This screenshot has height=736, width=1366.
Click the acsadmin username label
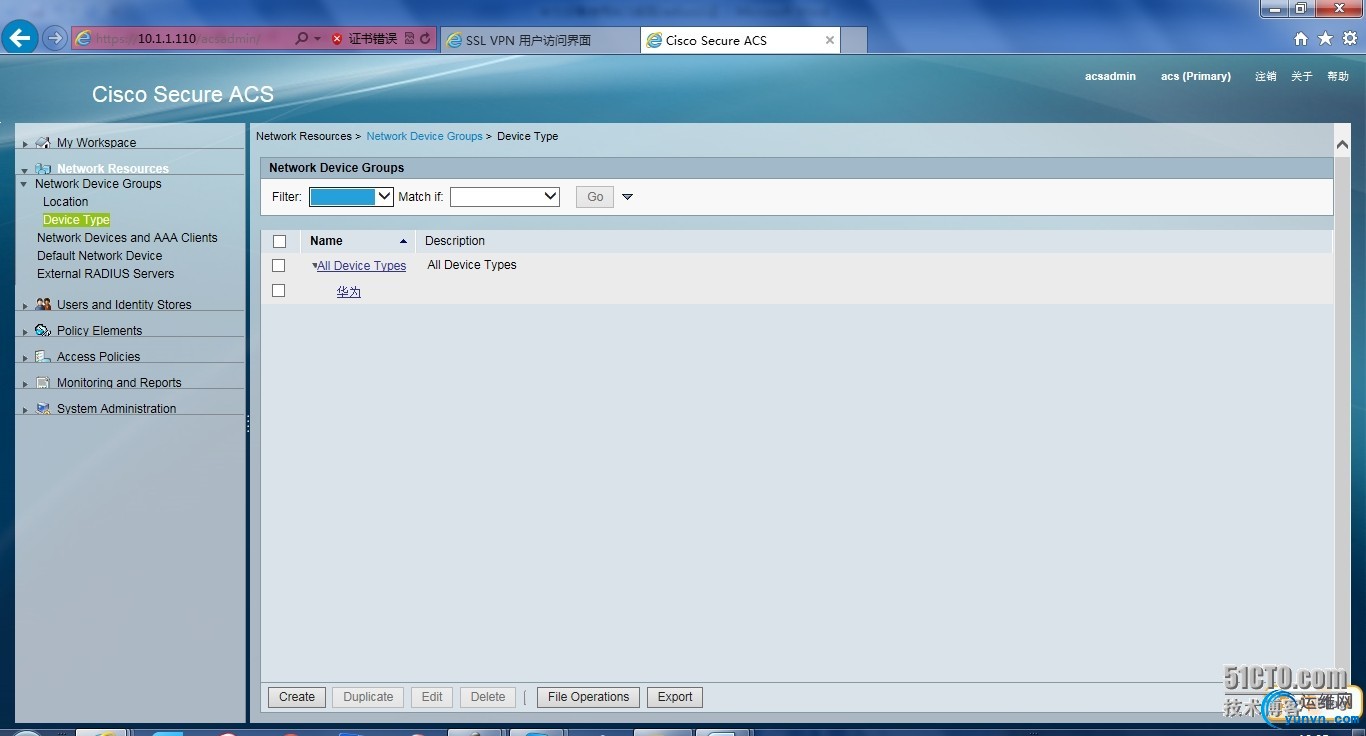point(1110,76)
